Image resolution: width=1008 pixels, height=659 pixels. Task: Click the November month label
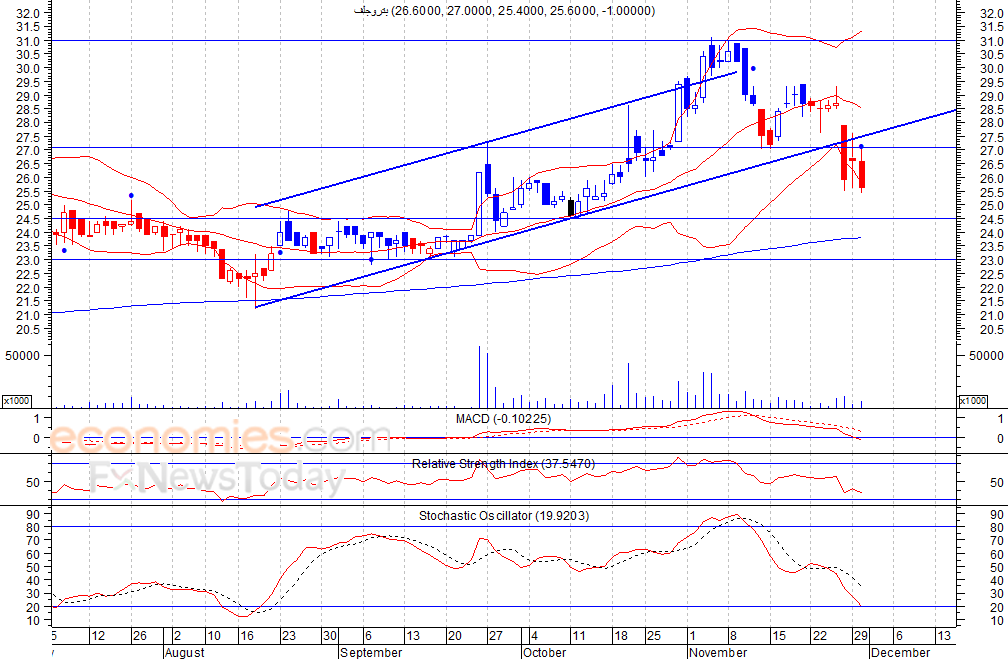click(x=717, y=653)
